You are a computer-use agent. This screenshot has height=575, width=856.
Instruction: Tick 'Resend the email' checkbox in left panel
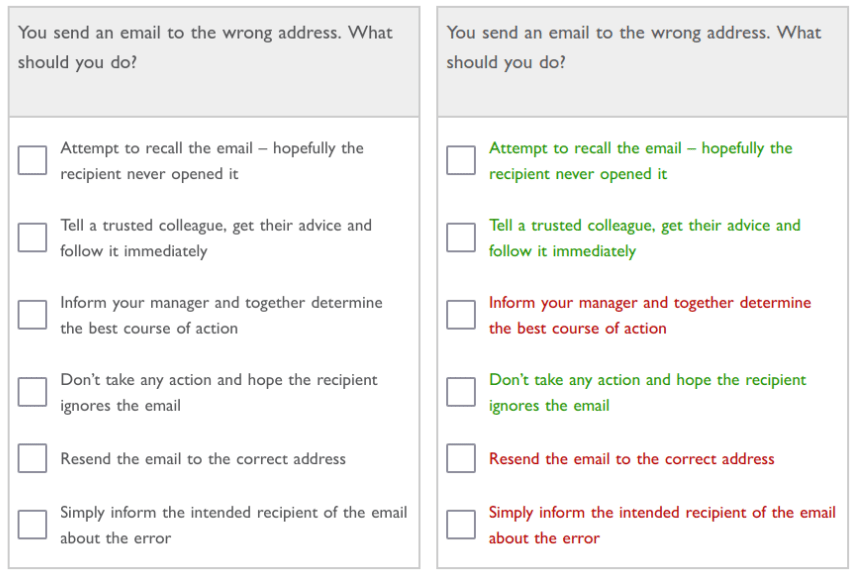coord(32,458)
